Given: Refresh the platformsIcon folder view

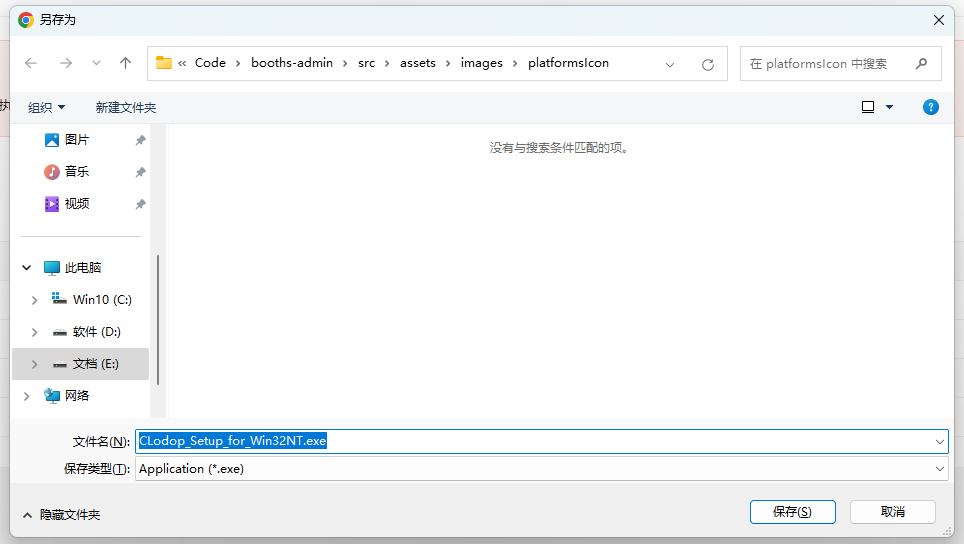Looking at the screenshot, I should 708,65.
